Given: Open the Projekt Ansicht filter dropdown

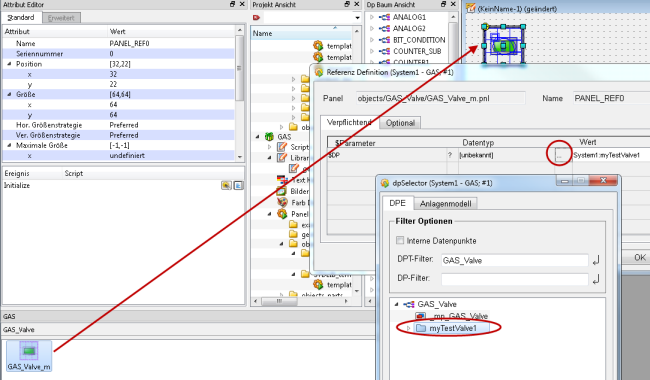Looking at the screenshot, I should coord(357,18).
